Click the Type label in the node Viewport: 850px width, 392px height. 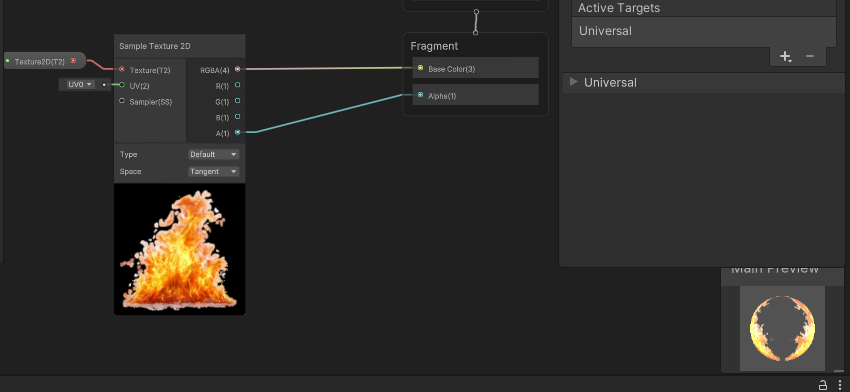(x=128, y=155)
